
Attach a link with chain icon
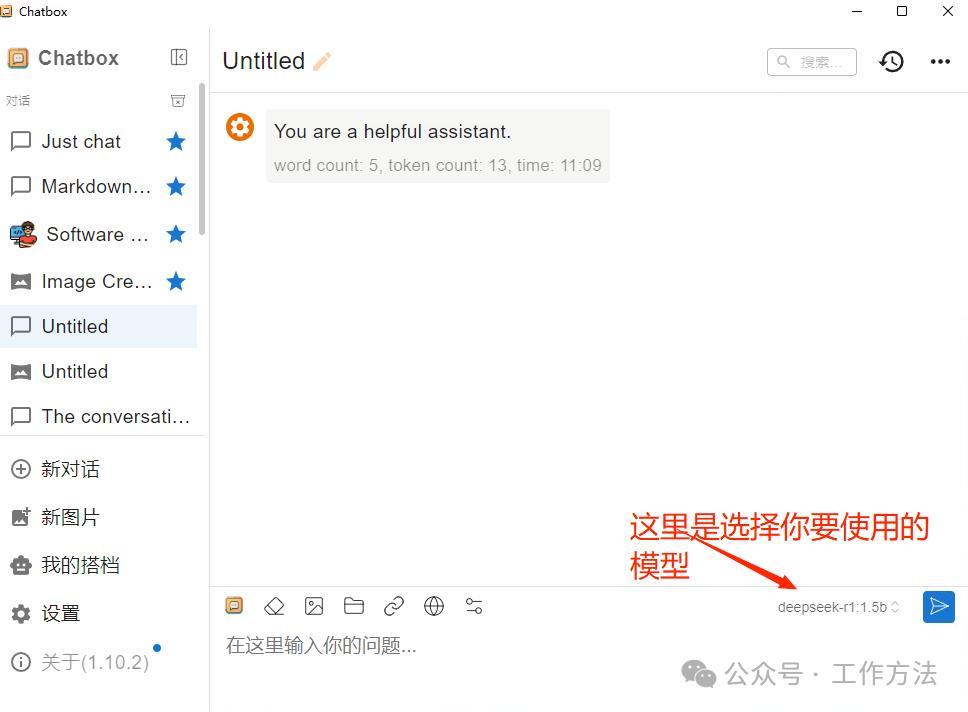coord(394,606)
